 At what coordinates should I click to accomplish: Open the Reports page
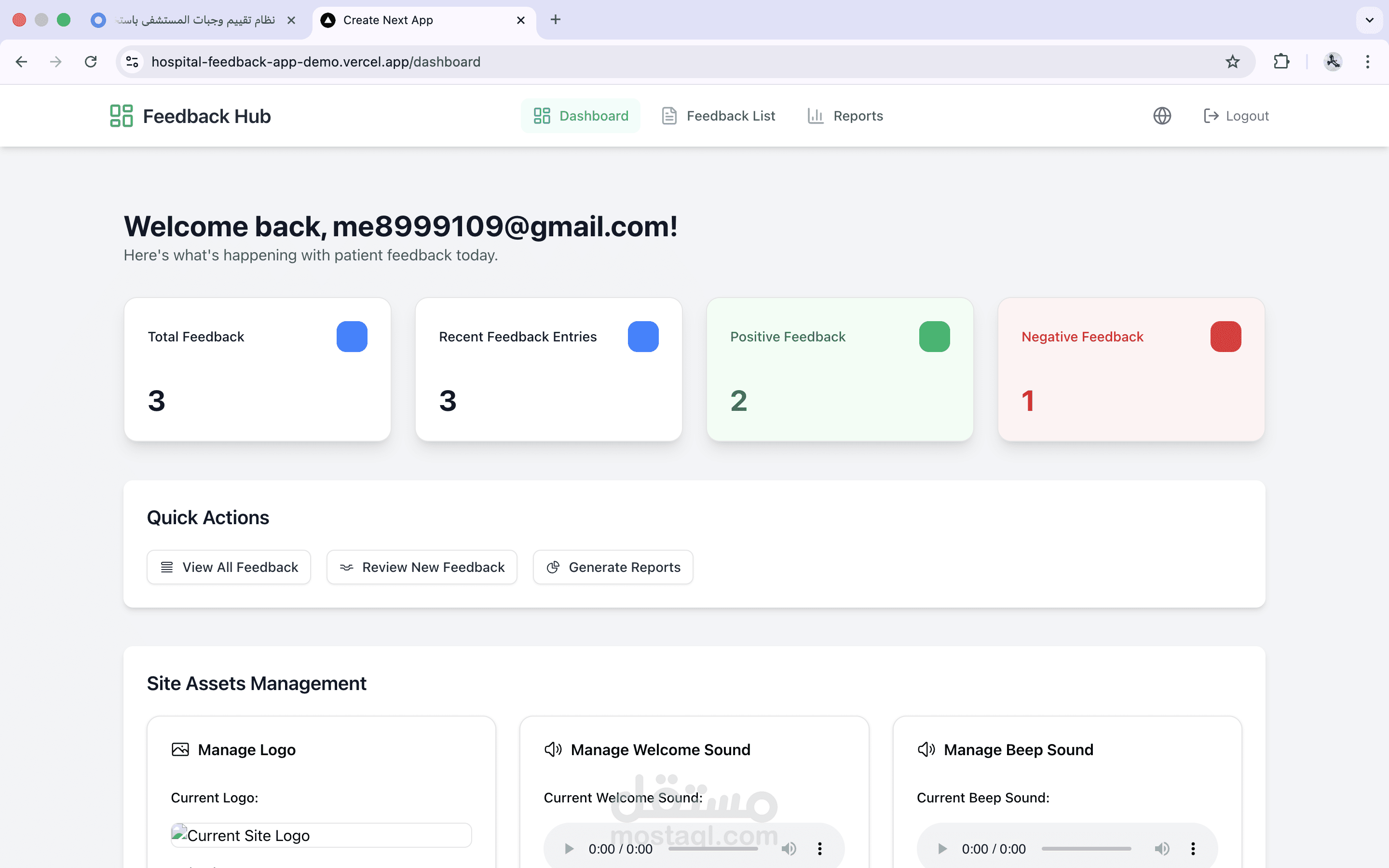pyautogui.click(x=845, y=116)
